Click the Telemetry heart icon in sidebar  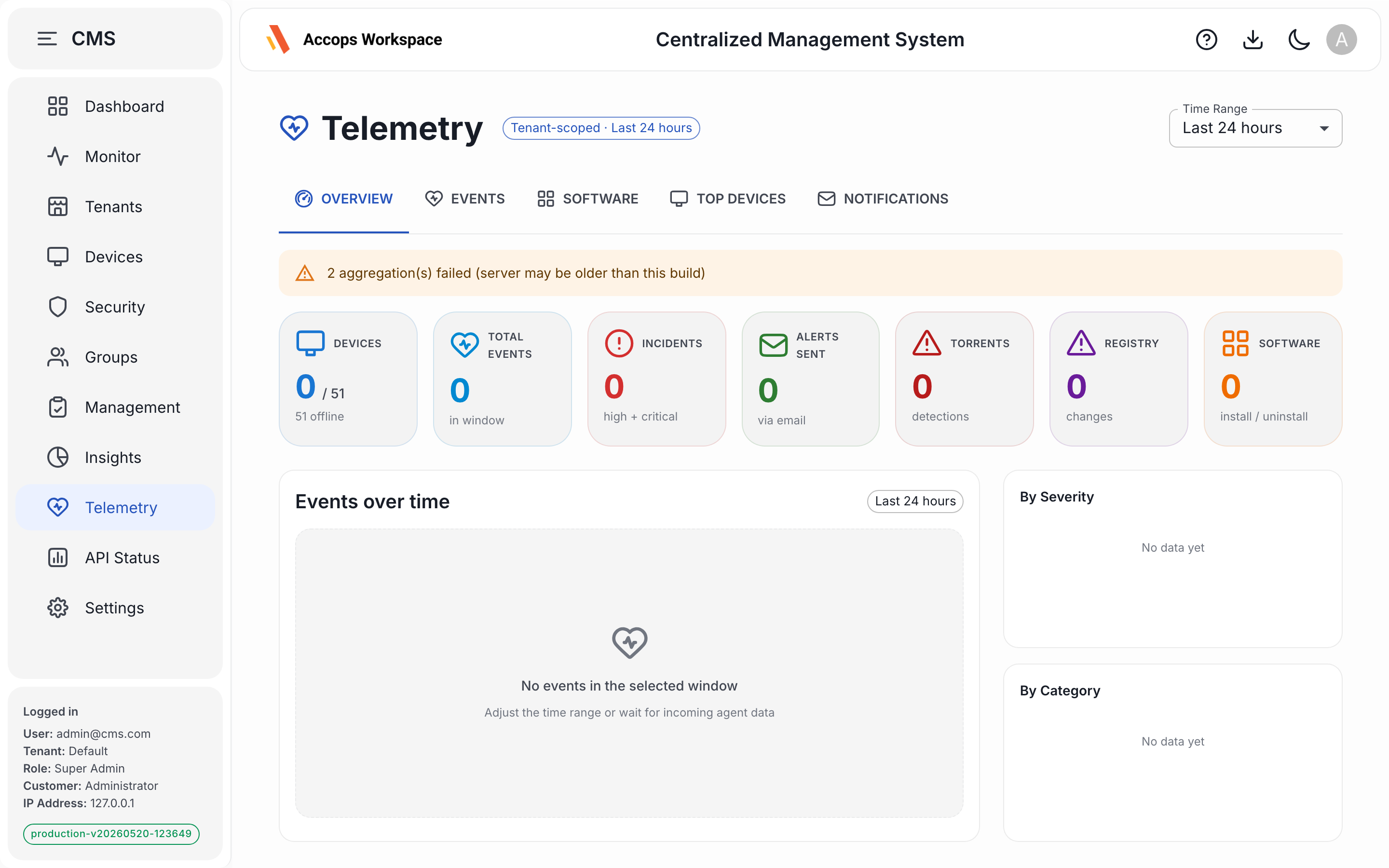[x=57, y=507]
